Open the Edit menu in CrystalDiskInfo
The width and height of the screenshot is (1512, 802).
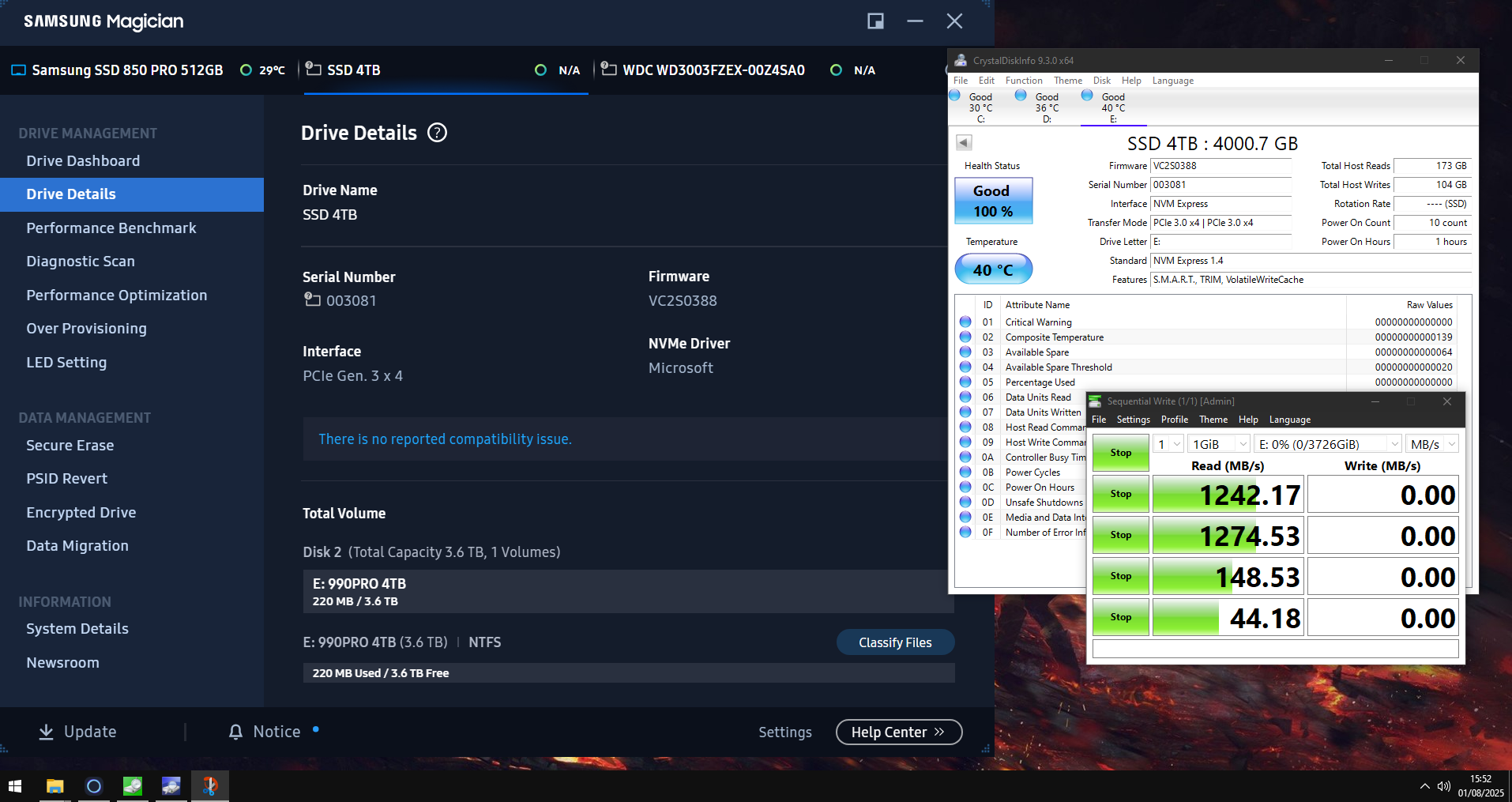pos(987,81)
